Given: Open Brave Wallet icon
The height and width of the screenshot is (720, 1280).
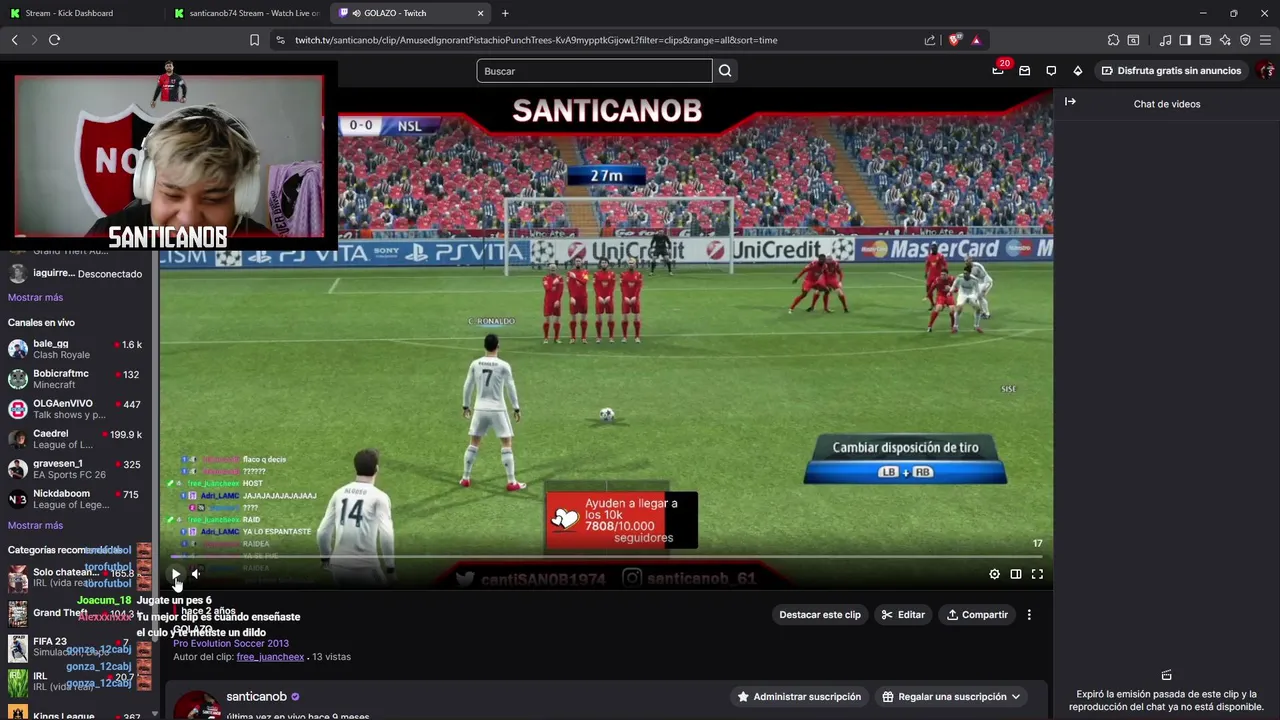Looking at the screenshot, I should [x=1205, y=40].
